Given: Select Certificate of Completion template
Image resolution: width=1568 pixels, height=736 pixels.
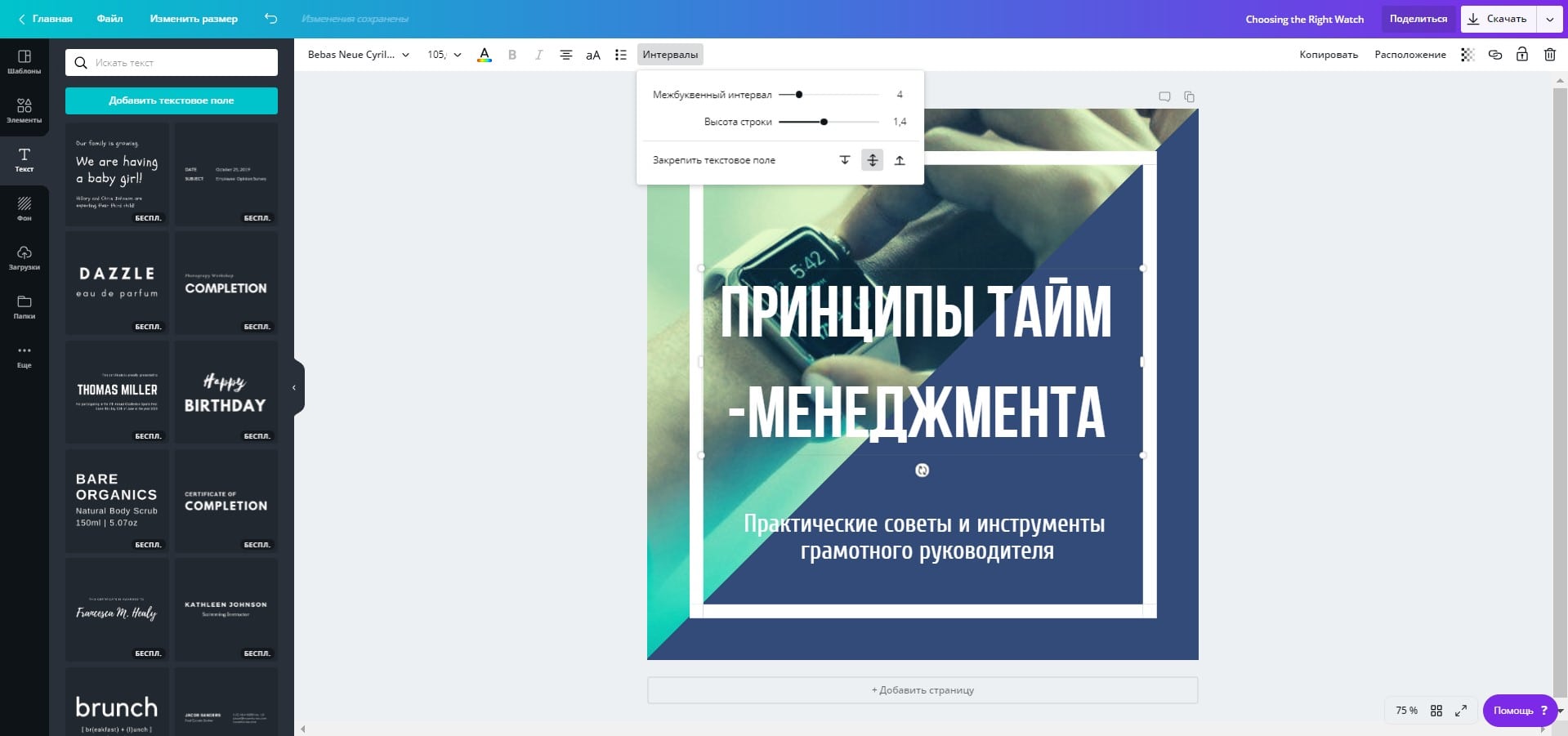Looking at the screenshot, I should click(226, 501).
